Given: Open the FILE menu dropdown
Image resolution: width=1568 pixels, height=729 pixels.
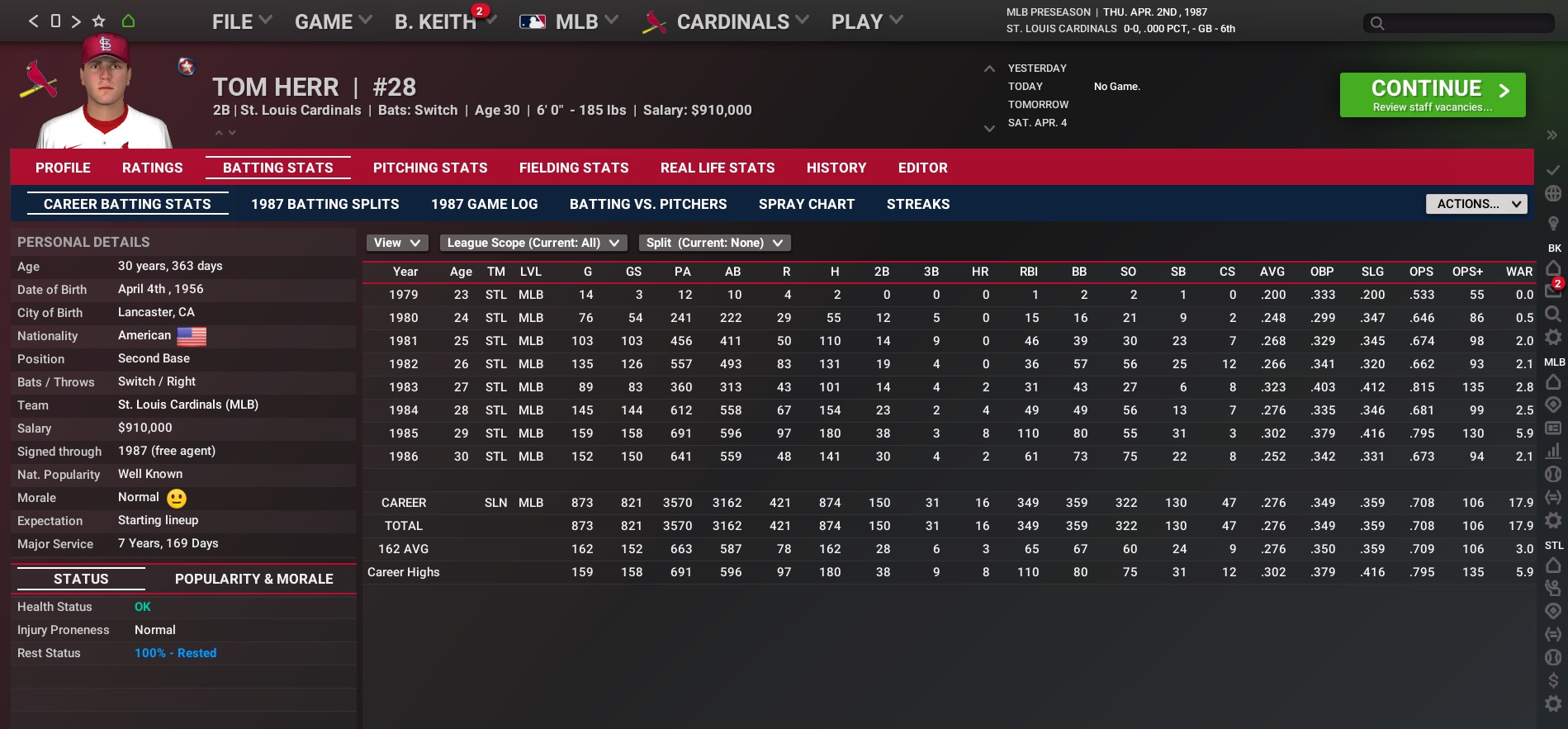Looking at the screenshot, I should 242,21.
